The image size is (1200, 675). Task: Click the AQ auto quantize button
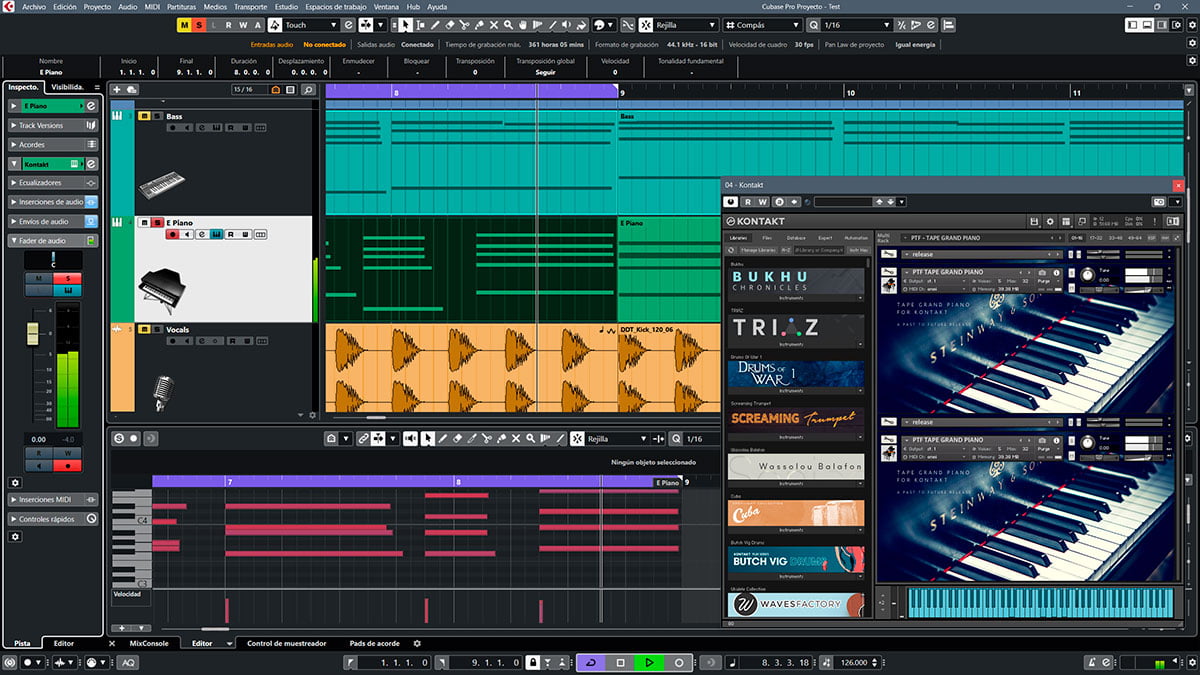129,662
